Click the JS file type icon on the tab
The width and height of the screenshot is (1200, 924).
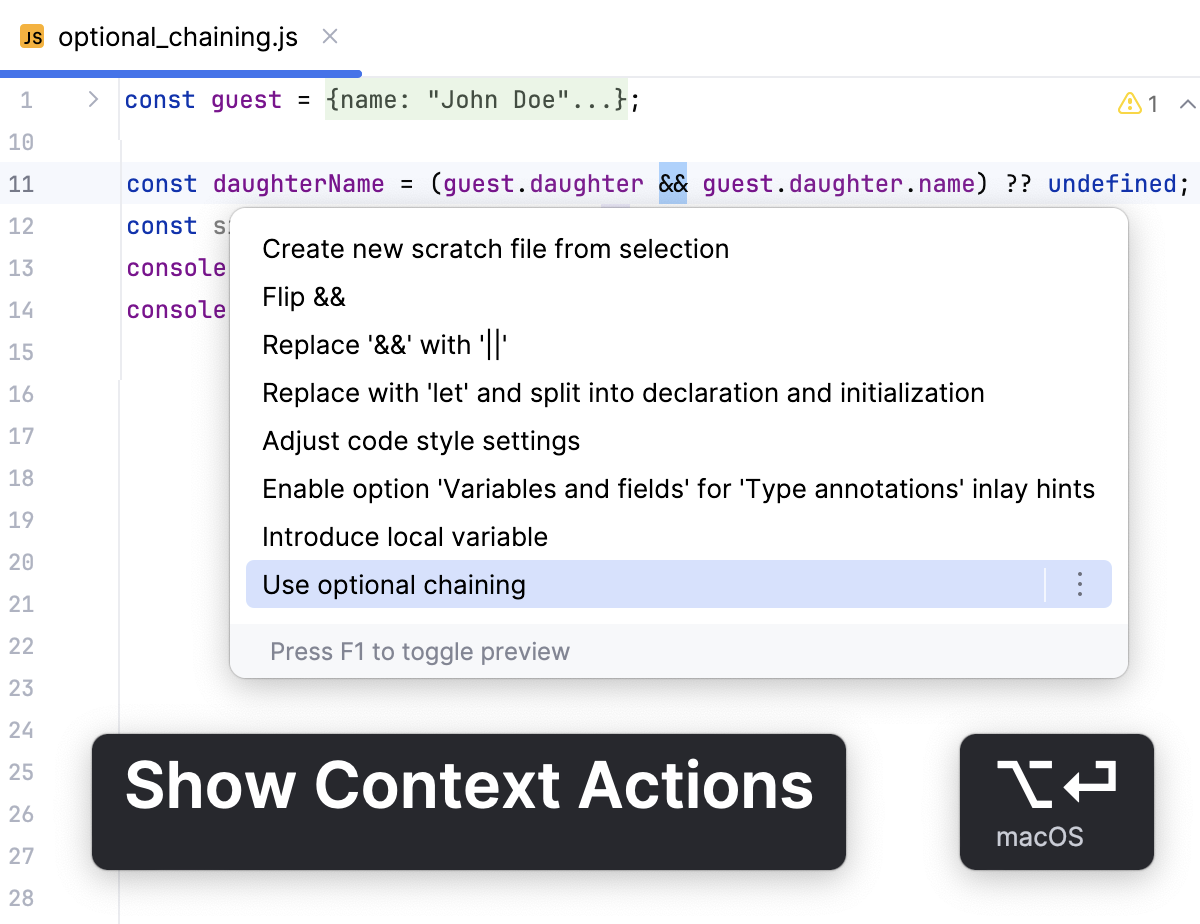[x=33, y=36]
